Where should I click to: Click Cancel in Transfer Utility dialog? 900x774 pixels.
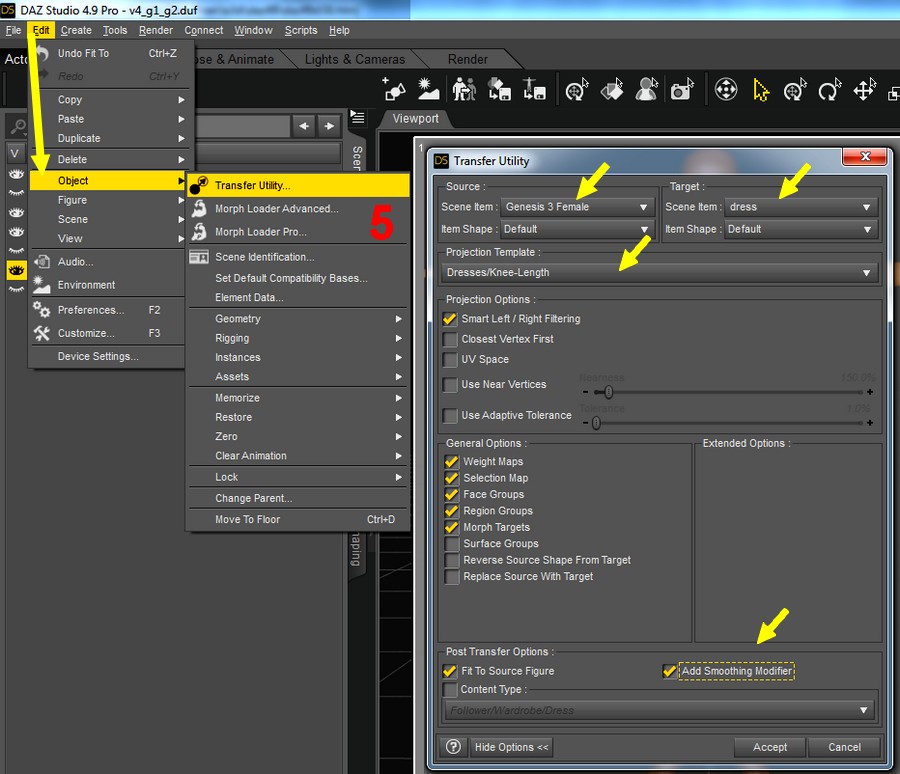pos(844,747)
